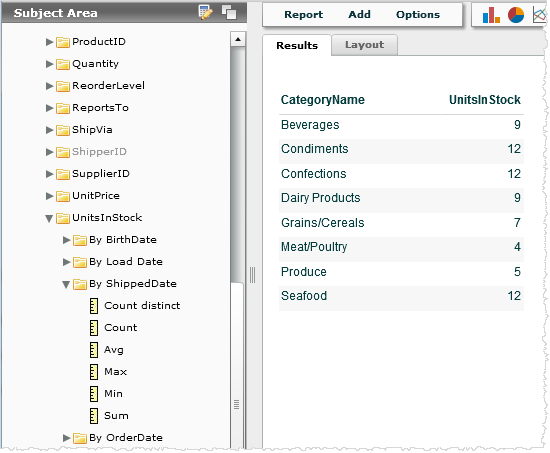Click the Add menu button
This screenshot has height=453, width=550.
(x=359, y=14)
